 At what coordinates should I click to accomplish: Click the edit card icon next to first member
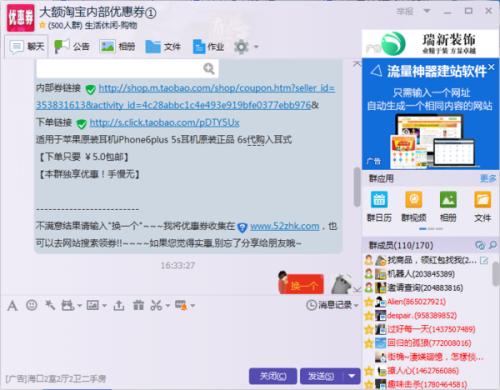click(484, 260)
